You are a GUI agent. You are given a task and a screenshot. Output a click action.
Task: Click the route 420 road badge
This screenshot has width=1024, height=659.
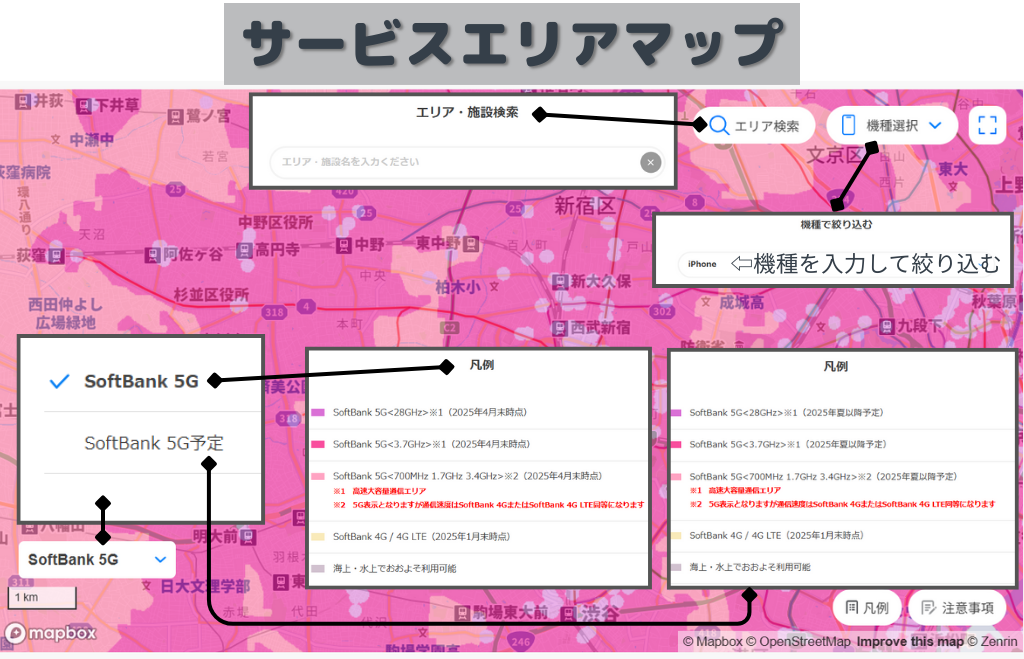pyautogui.click(x=344, y=192)
